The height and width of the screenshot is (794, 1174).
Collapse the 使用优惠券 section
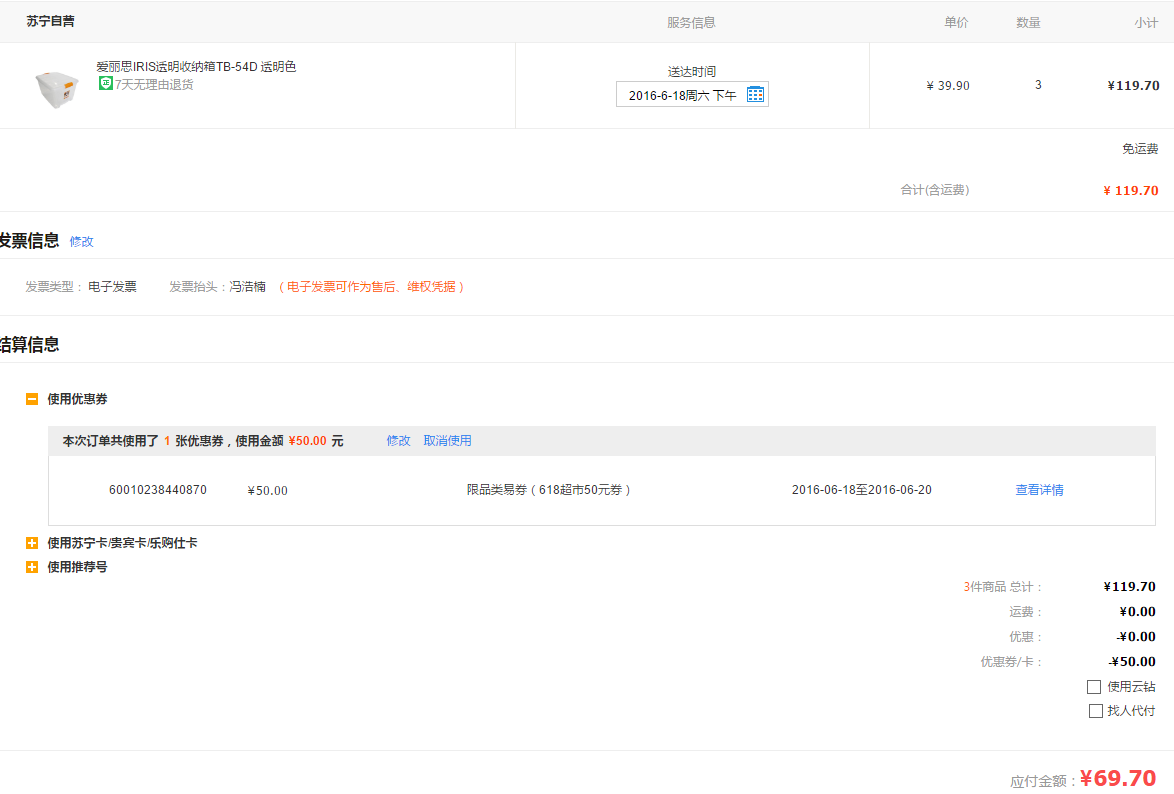coord(31,399)
